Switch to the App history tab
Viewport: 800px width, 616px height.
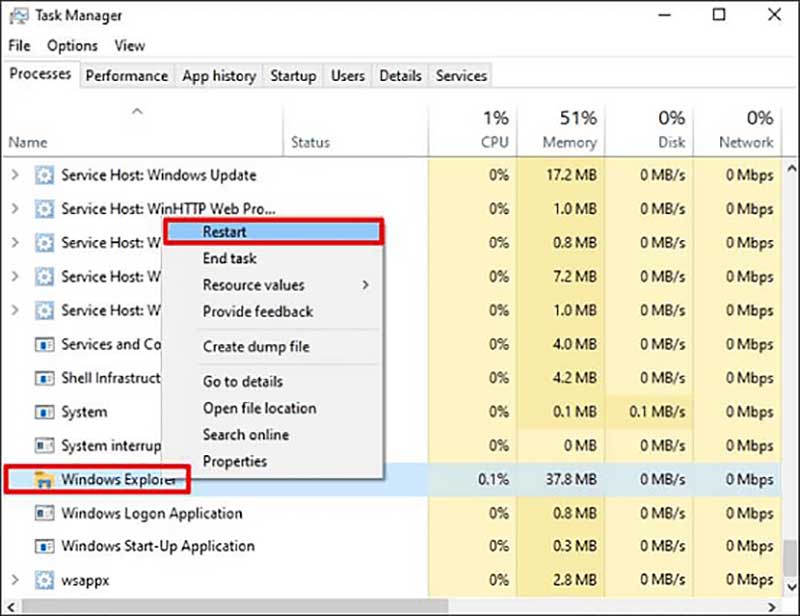[219, 76]
